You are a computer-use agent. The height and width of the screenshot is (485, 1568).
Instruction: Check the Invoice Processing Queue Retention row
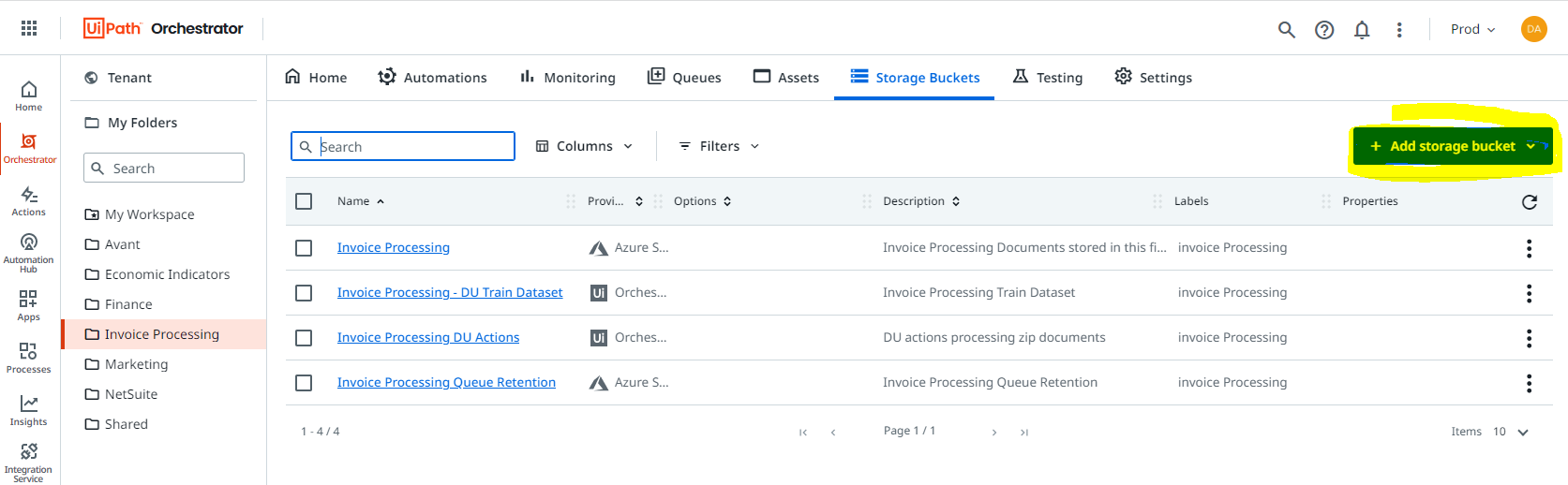[x=304, y=383]
